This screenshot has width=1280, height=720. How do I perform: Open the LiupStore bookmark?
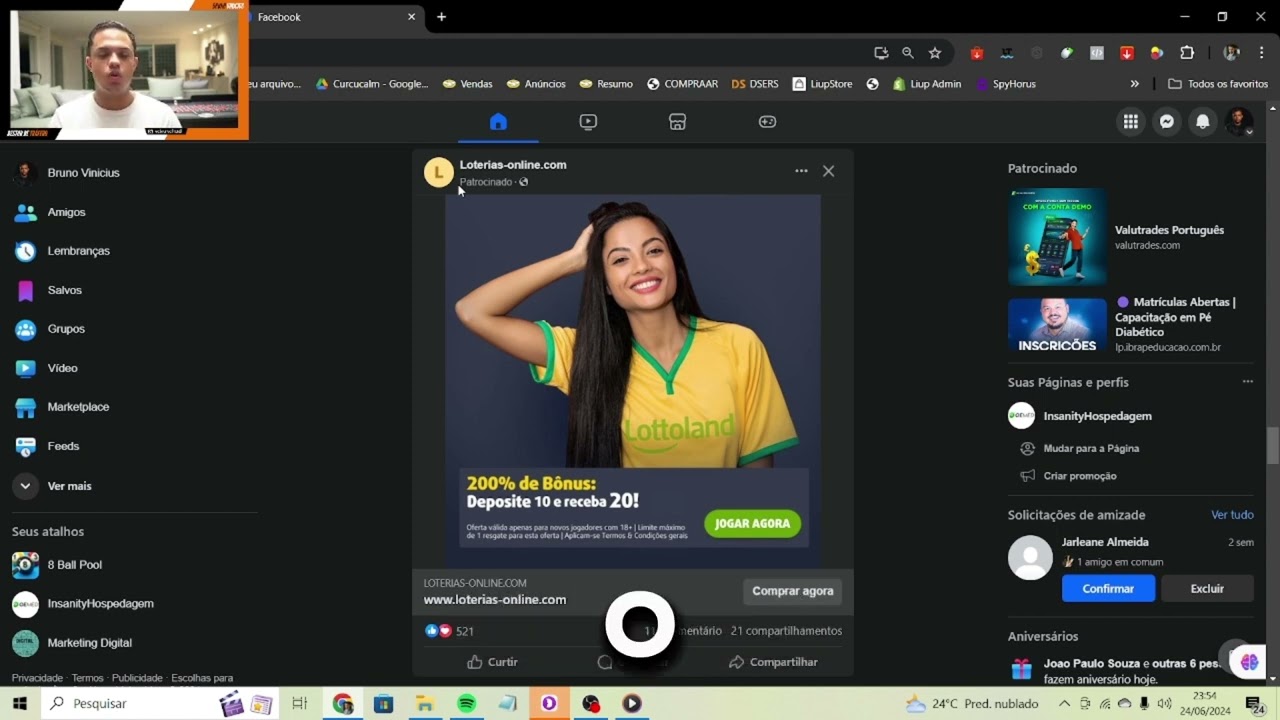pos(822,84)
